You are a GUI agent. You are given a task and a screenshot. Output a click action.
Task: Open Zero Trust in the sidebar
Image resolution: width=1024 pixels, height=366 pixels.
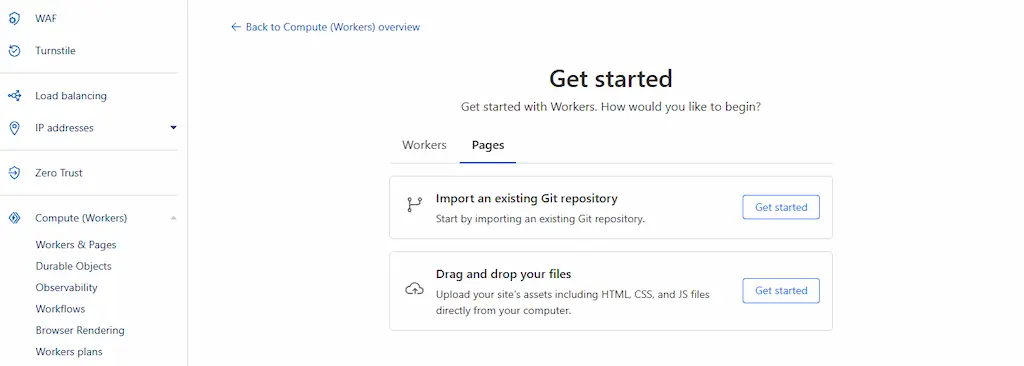pyautogui.click(x=59, y=173)
